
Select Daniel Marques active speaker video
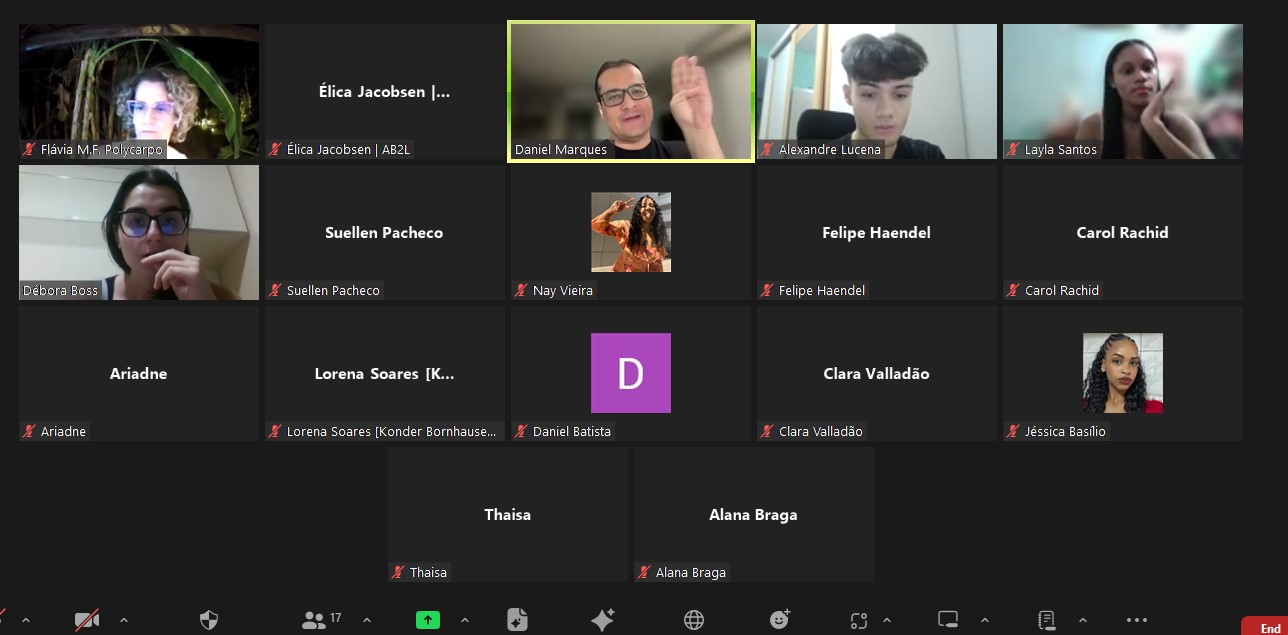(x=630, y=91)
